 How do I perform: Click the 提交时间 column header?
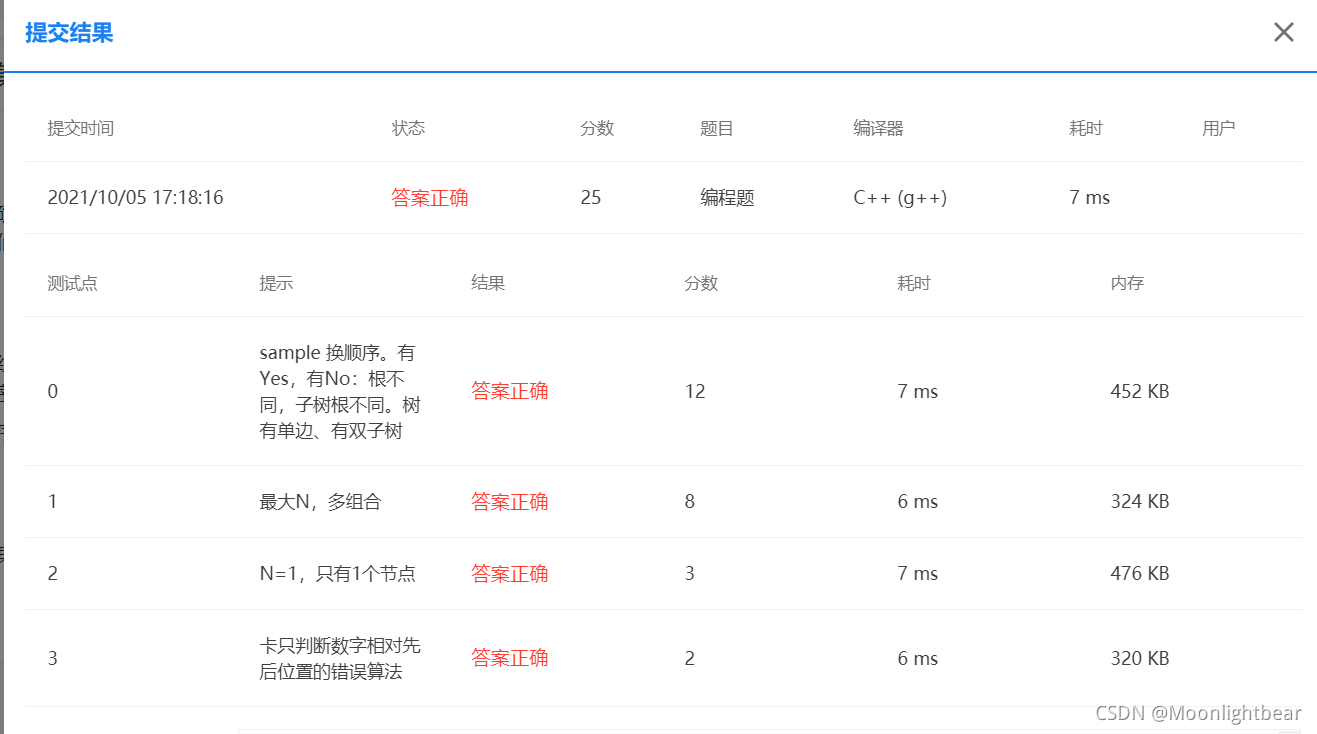pyautogui.click(x=81, y=128)
